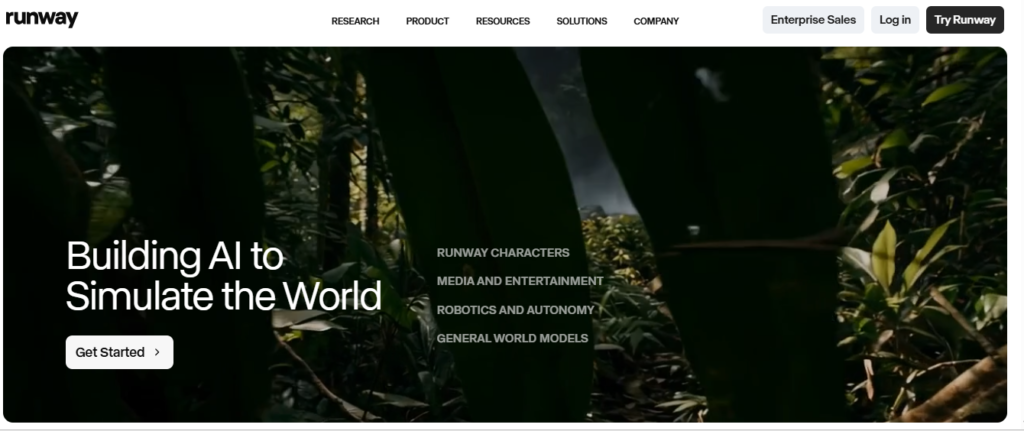Select the General World Models link
Image resolution: width=1024 pixels, height=431 pixels.
point(512,338)
